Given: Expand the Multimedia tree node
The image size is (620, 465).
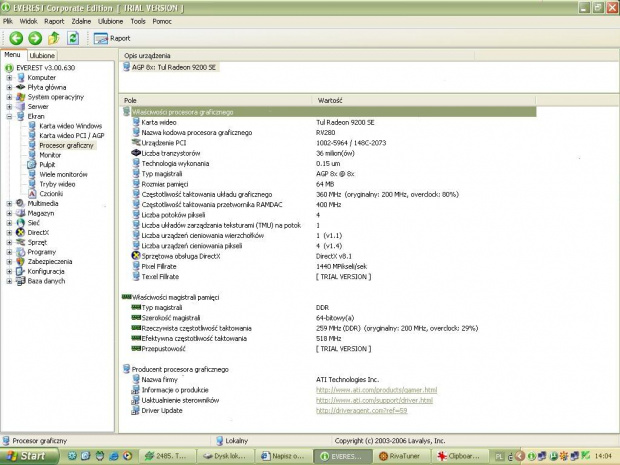Looking at the screenshot, I should click(9, 204).
